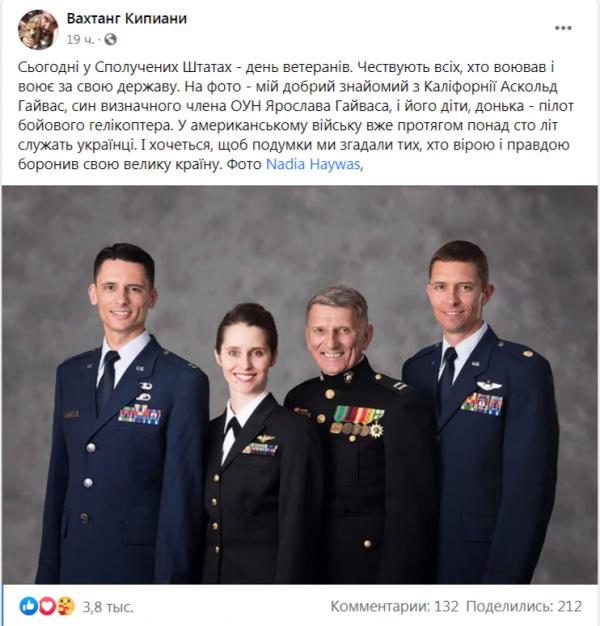Open Комментарии: 132 comments list
Viewport: 600px width, 626px height.
pyautogui.click(x=394, y=606)
